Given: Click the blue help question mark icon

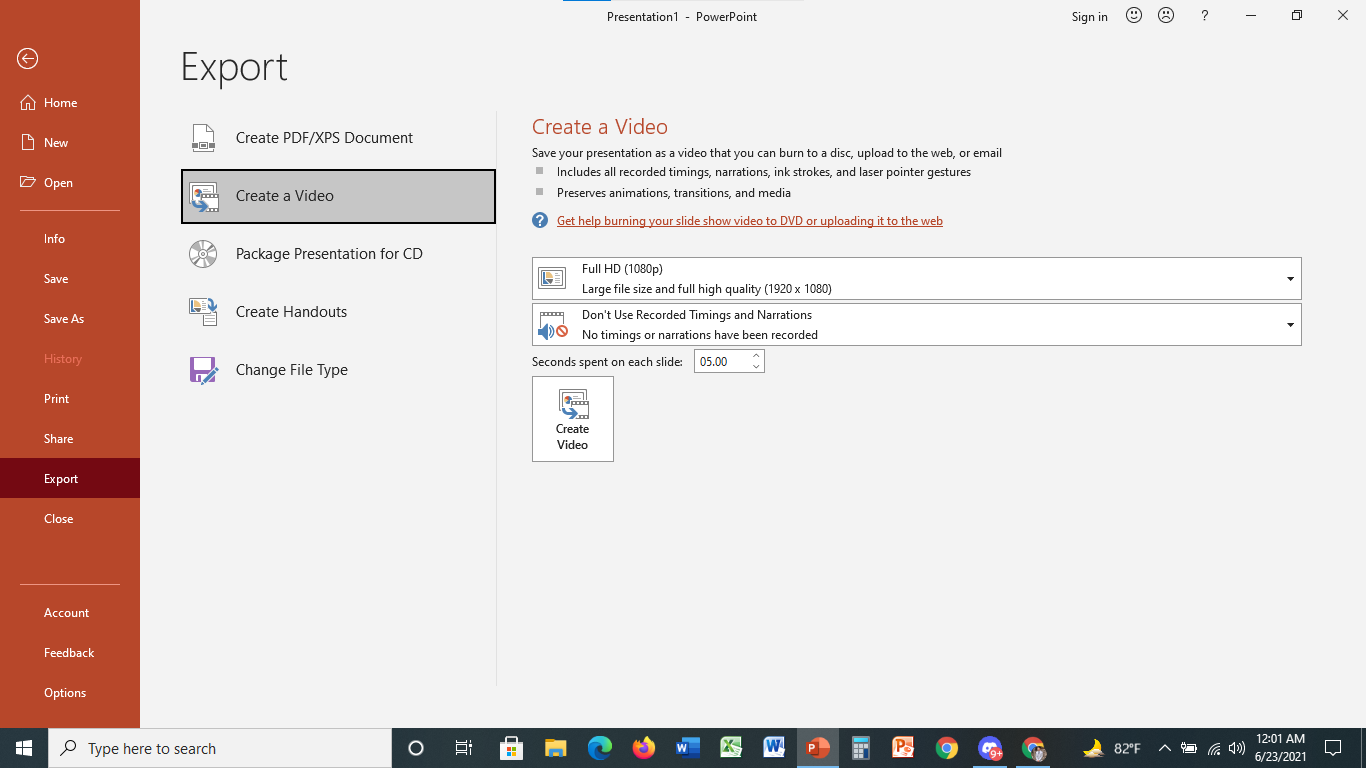Looking at the screenshot, I should point(540,221).
